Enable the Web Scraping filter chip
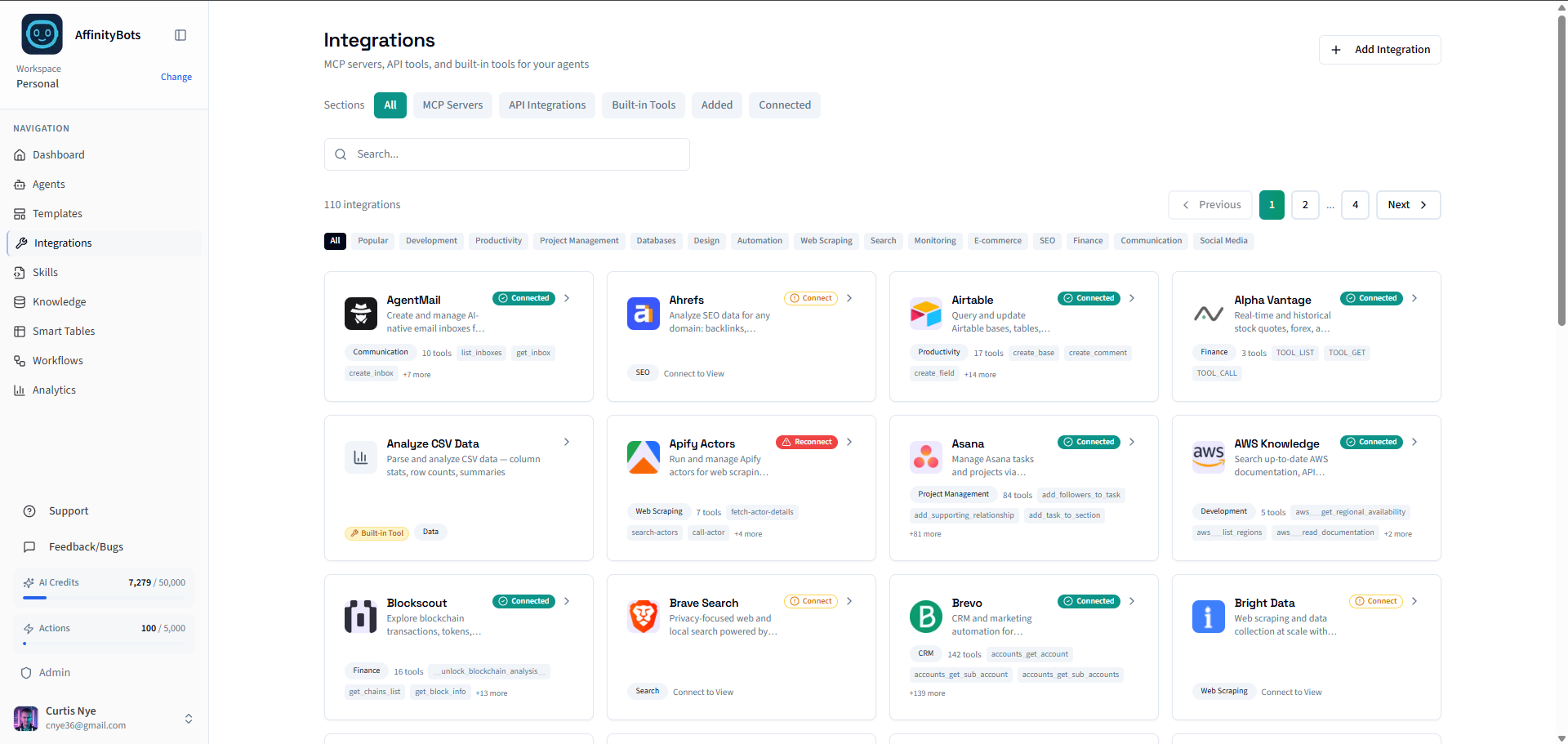 tap(826, 240)
